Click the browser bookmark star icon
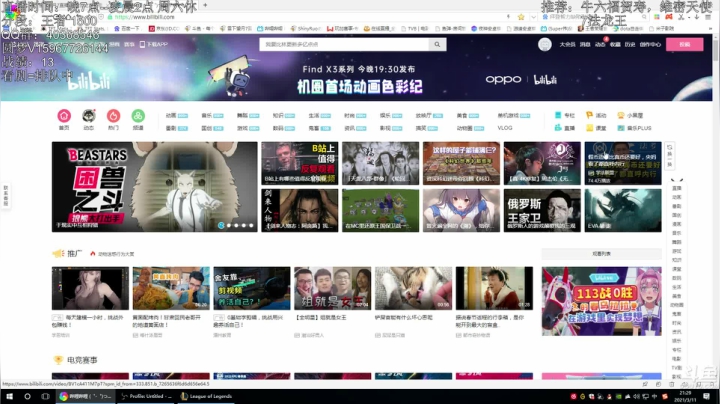This screenshot has height=404, width=720. click(521, 17)
